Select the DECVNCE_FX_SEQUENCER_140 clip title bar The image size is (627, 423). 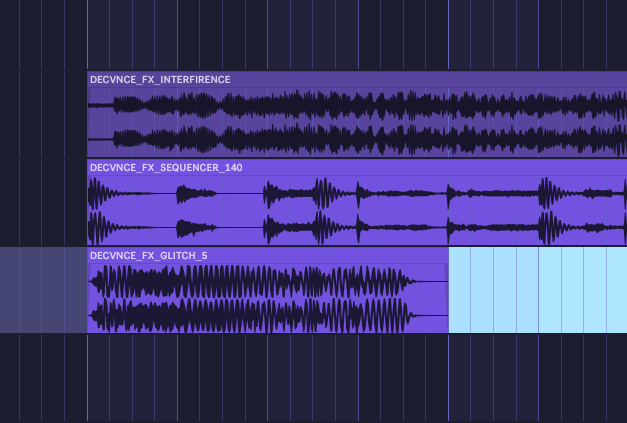(357, 168)
